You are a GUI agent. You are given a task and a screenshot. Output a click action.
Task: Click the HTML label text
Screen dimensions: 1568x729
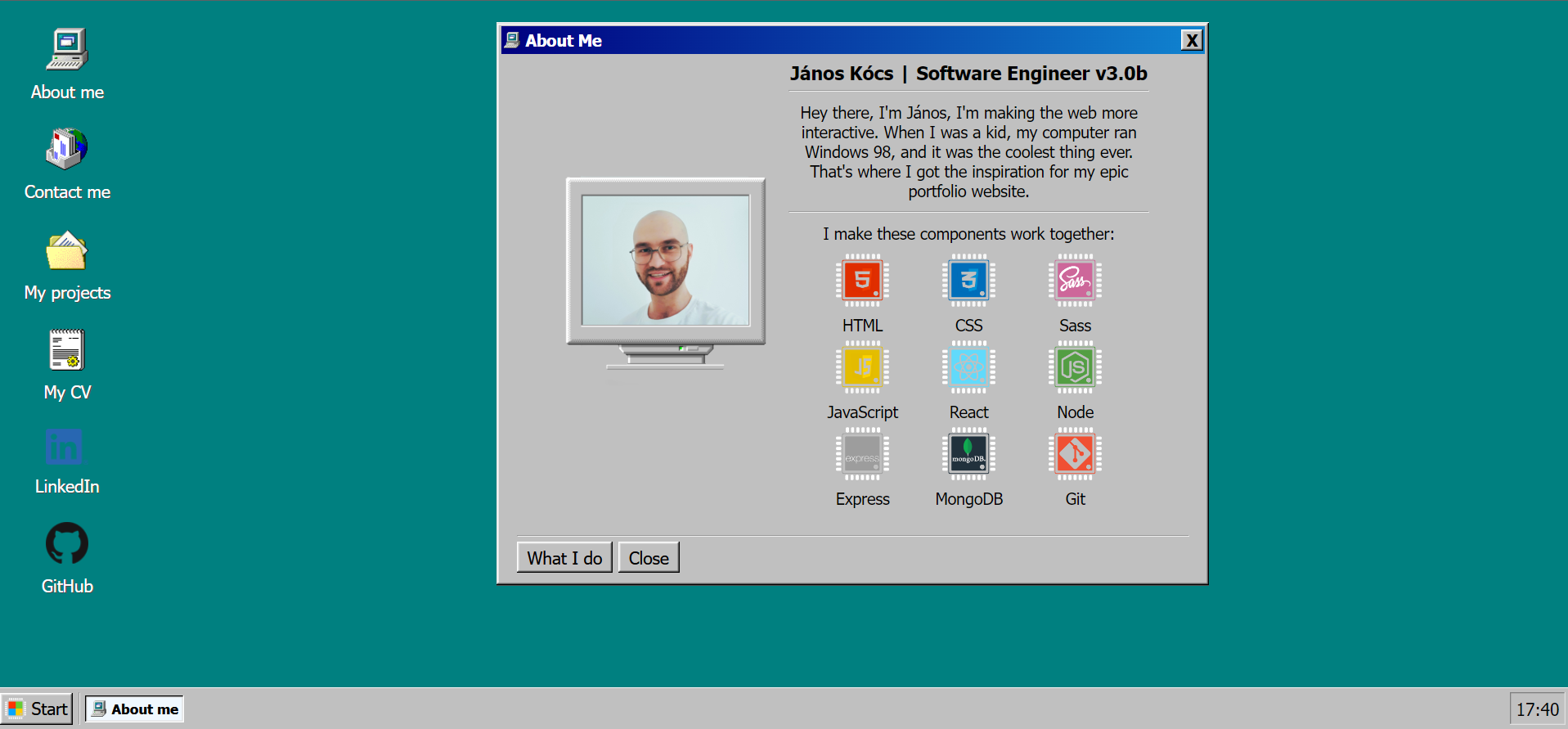coord(862,326)
